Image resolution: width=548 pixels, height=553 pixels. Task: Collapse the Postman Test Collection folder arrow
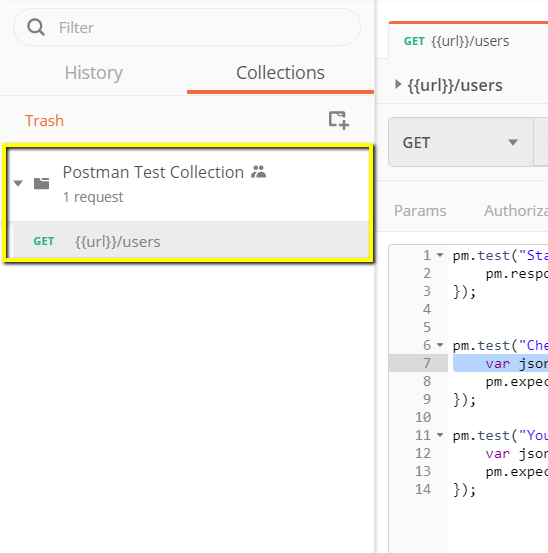pos(18,183)
